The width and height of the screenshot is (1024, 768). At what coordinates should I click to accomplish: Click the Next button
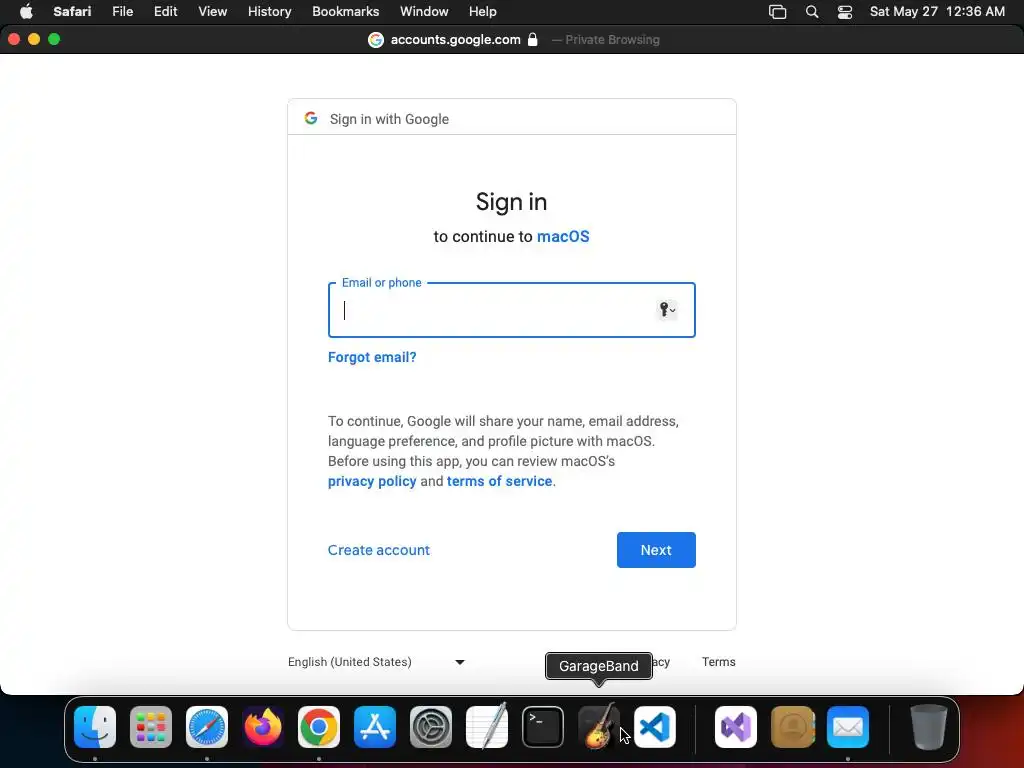click(x=656, y=550)
